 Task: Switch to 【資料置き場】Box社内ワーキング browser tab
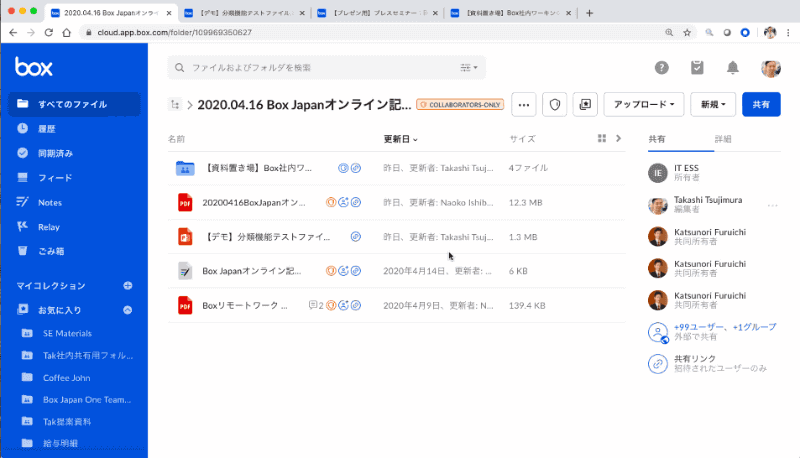coord(511,13)
